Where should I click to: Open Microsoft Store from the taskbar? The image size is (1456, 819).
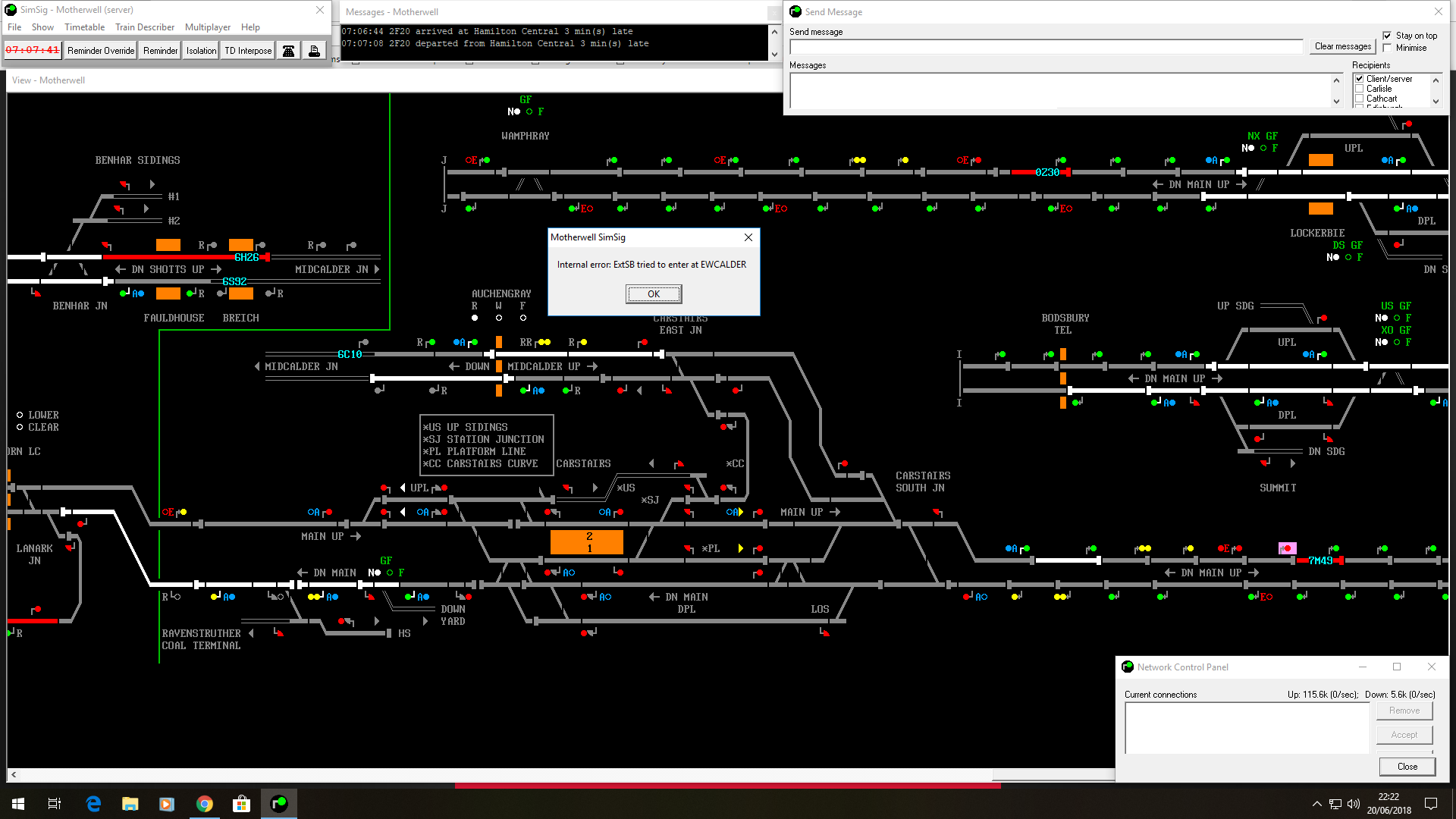pyautogui.click(x=242, y=804)
